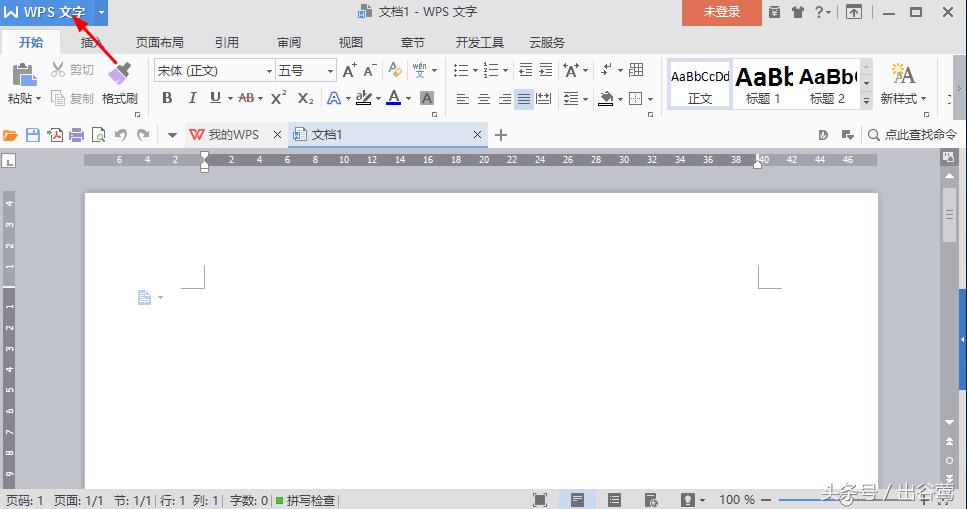
Task: Redo action arrow
Action: (x=143, y=135)
